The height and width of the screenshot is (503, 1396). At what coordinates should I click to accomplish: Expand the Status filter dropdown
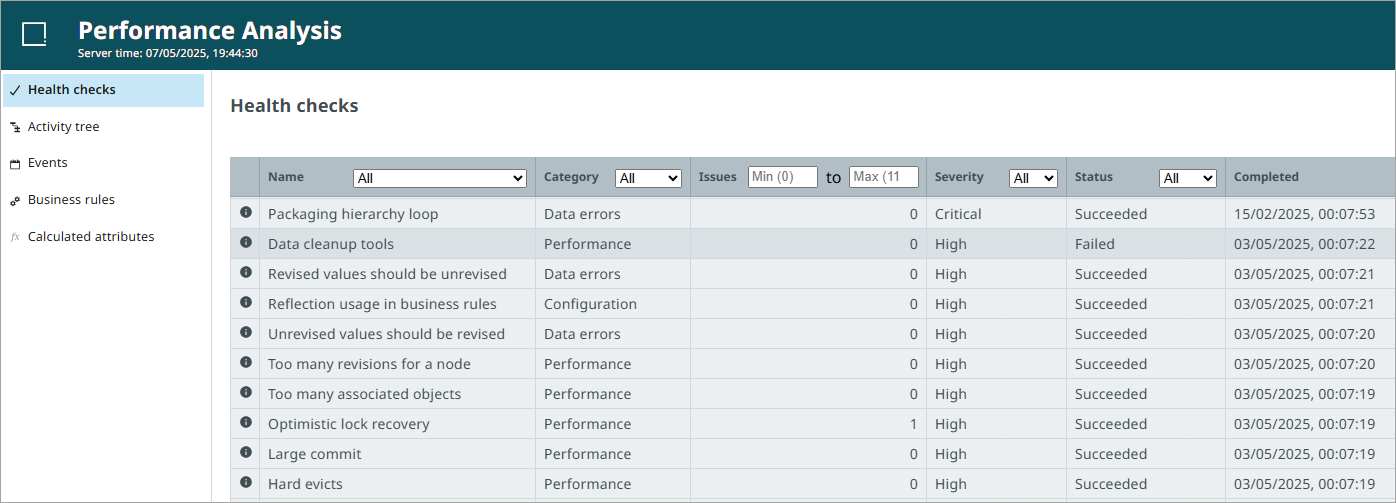click(1188, 178)
